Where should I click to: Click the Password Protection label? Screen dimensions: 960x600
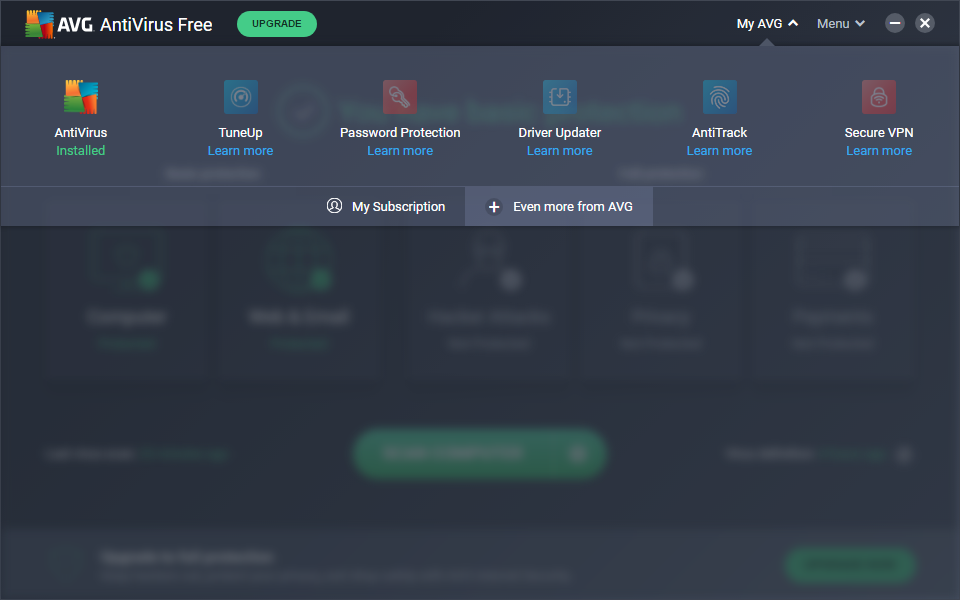[x=400, y=133]
